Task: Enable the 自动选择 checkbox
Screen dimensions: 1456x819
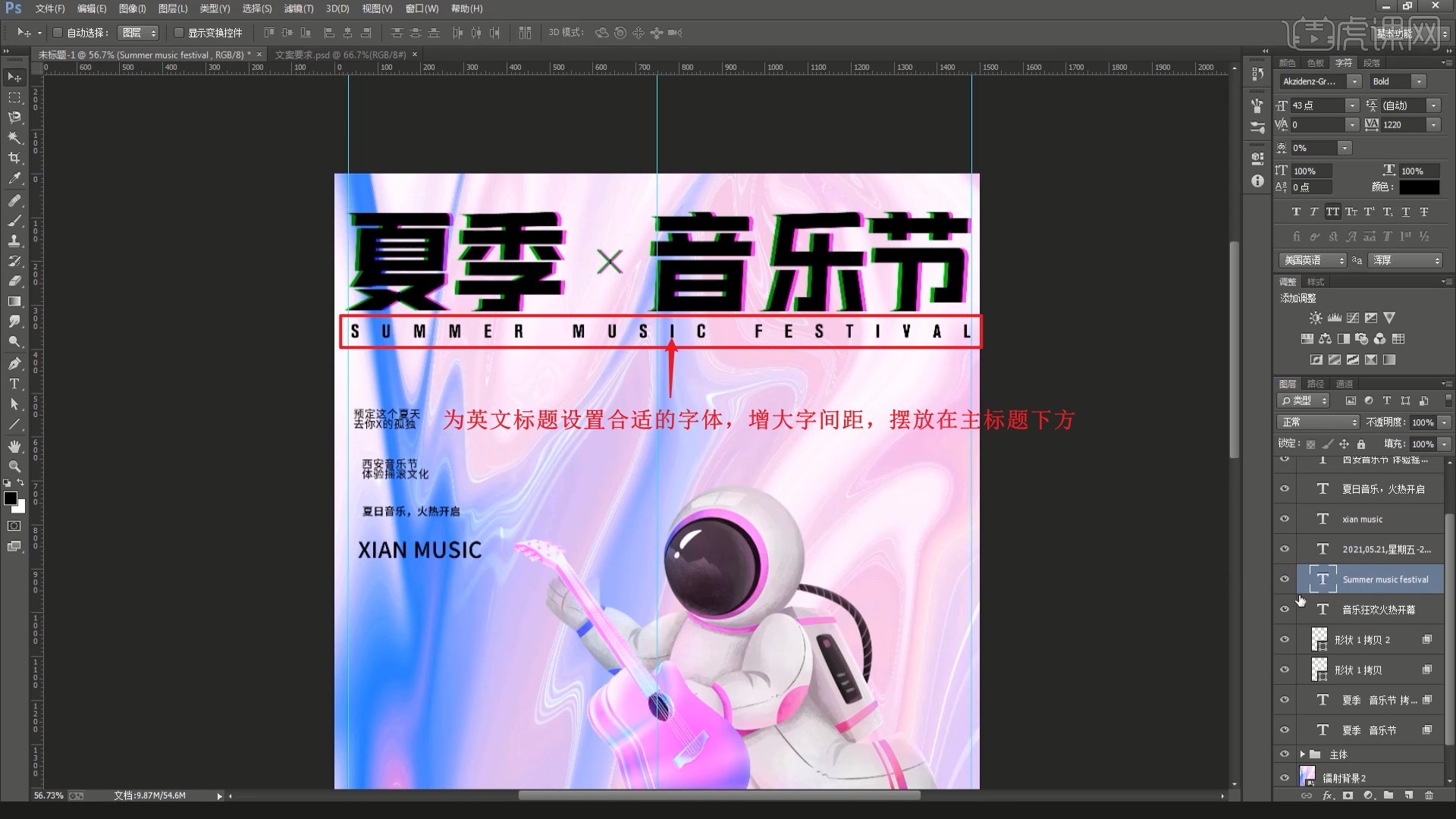Action: coord(58,33)
